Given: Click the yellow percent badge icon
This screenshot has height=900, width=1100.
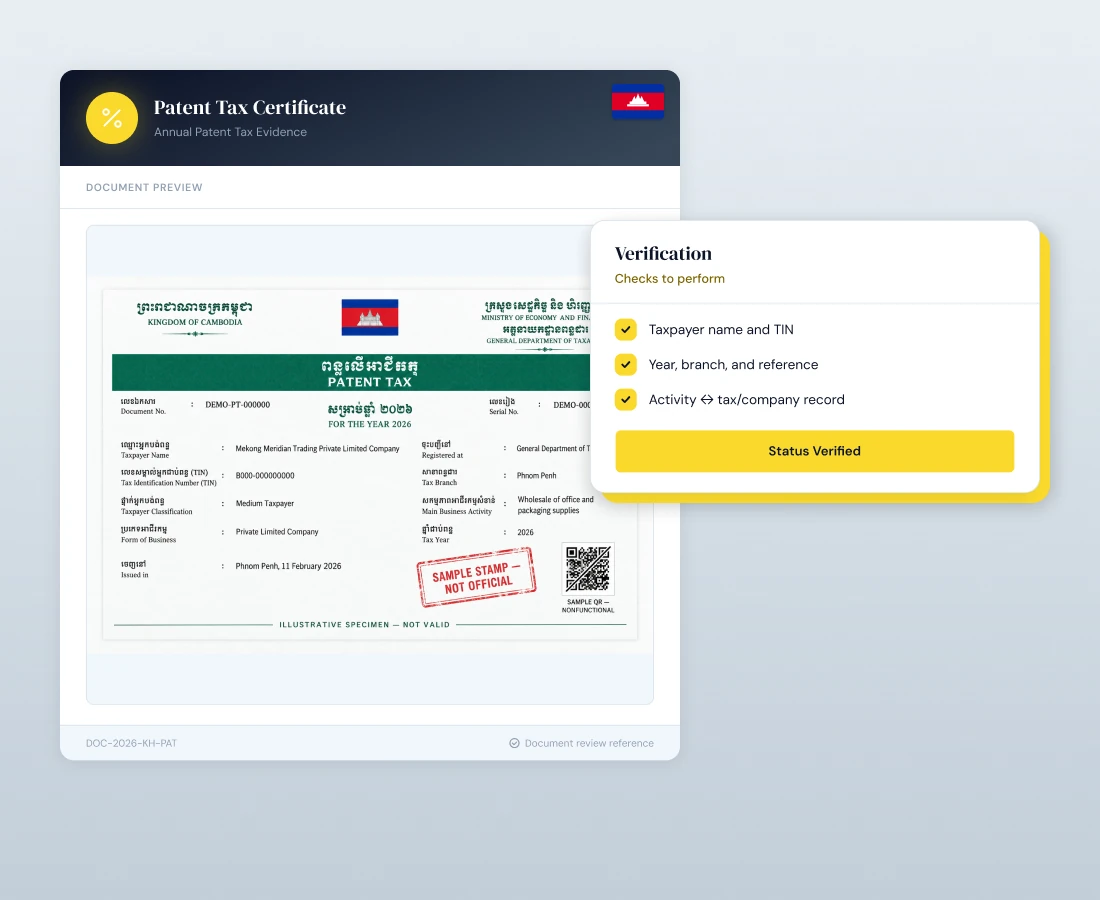Looking at the screenshot, I should pyautogui.click(x=112, y=118).
